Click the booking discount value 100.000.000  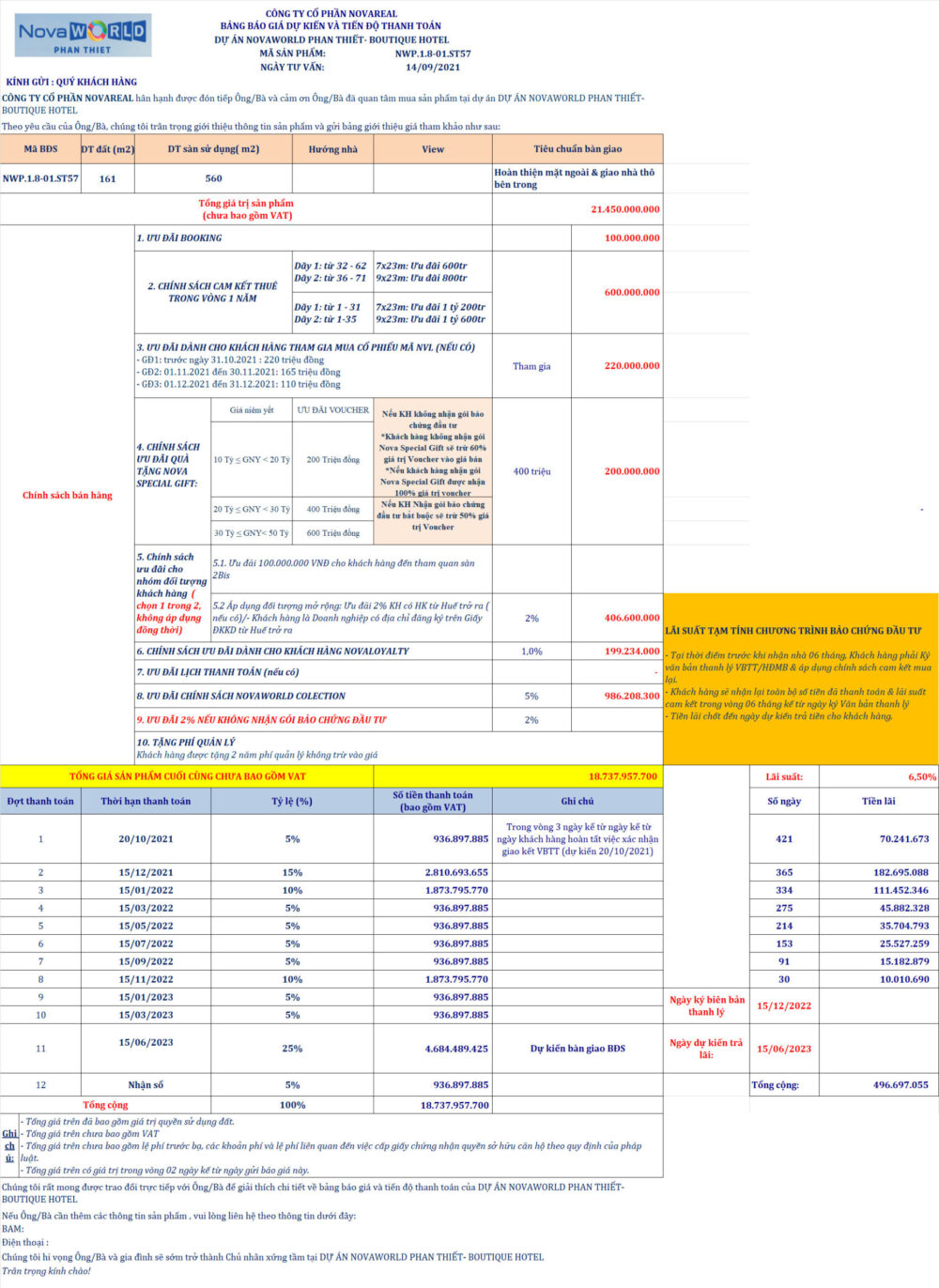click(x=632, y=238)
